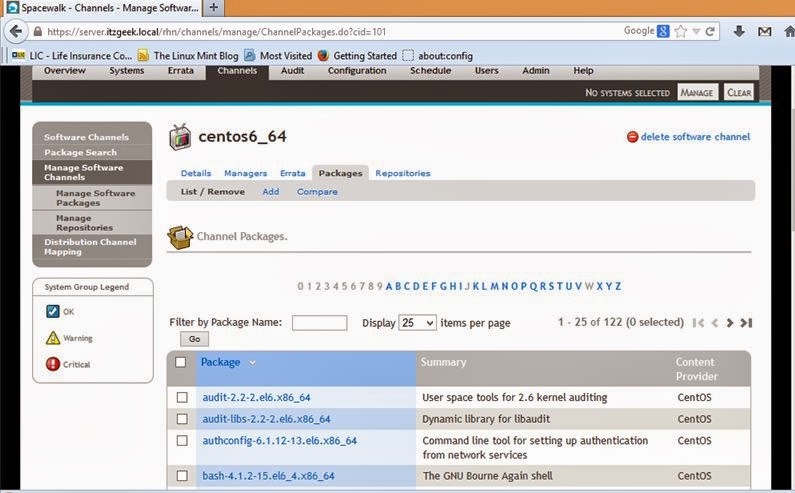Jump to packages starting with letter K
The width and height of the screenshot is (795, 493).
tap(476, 287)
